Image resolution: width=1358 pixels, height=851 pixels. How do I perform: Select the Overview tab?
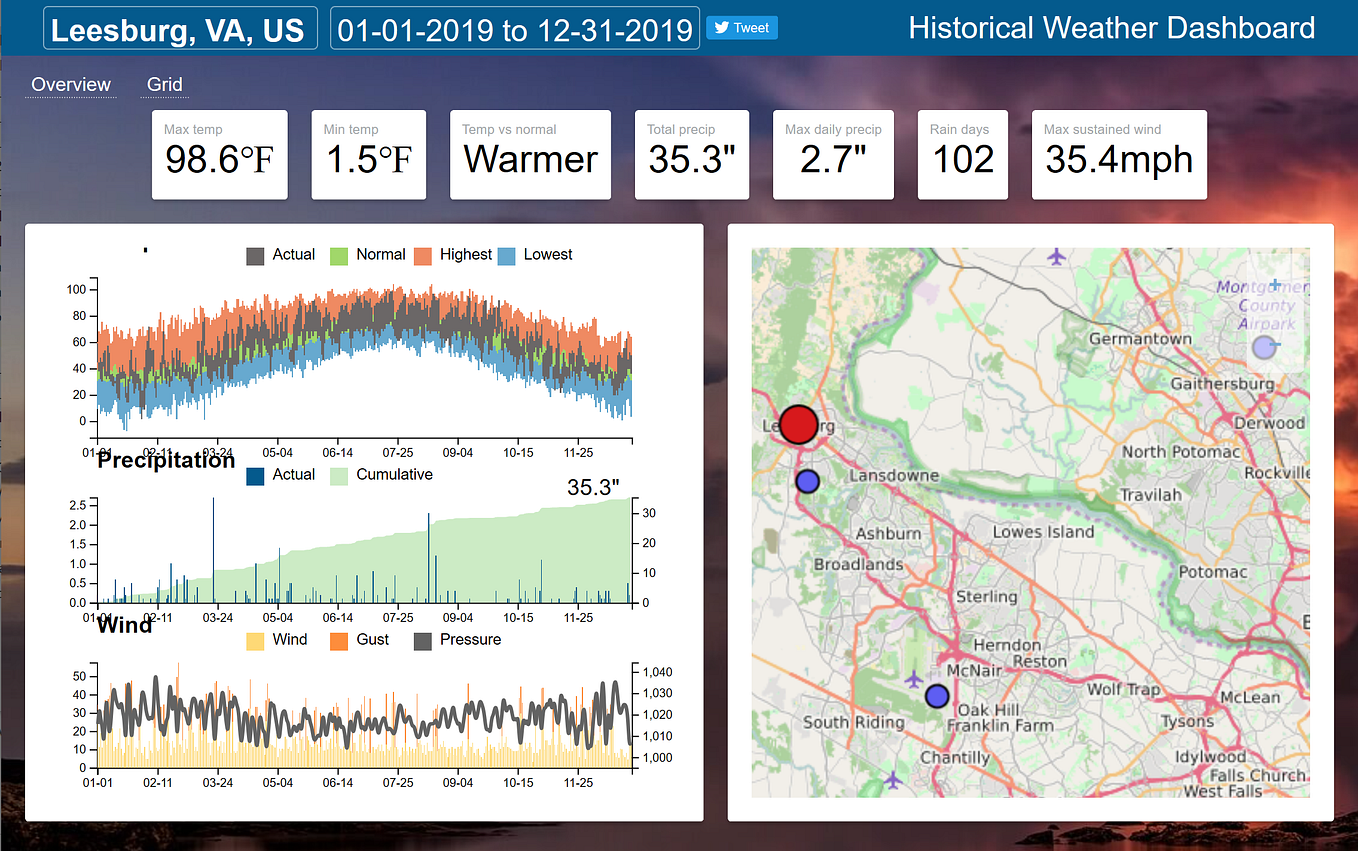70,84
